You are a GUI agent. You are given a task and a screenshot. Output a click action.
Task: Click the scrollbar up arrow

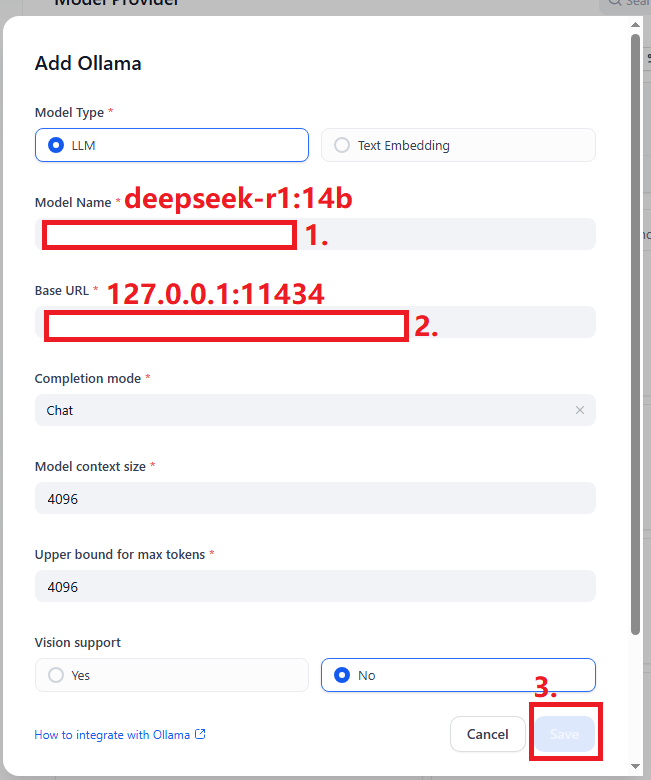point(636,24)
